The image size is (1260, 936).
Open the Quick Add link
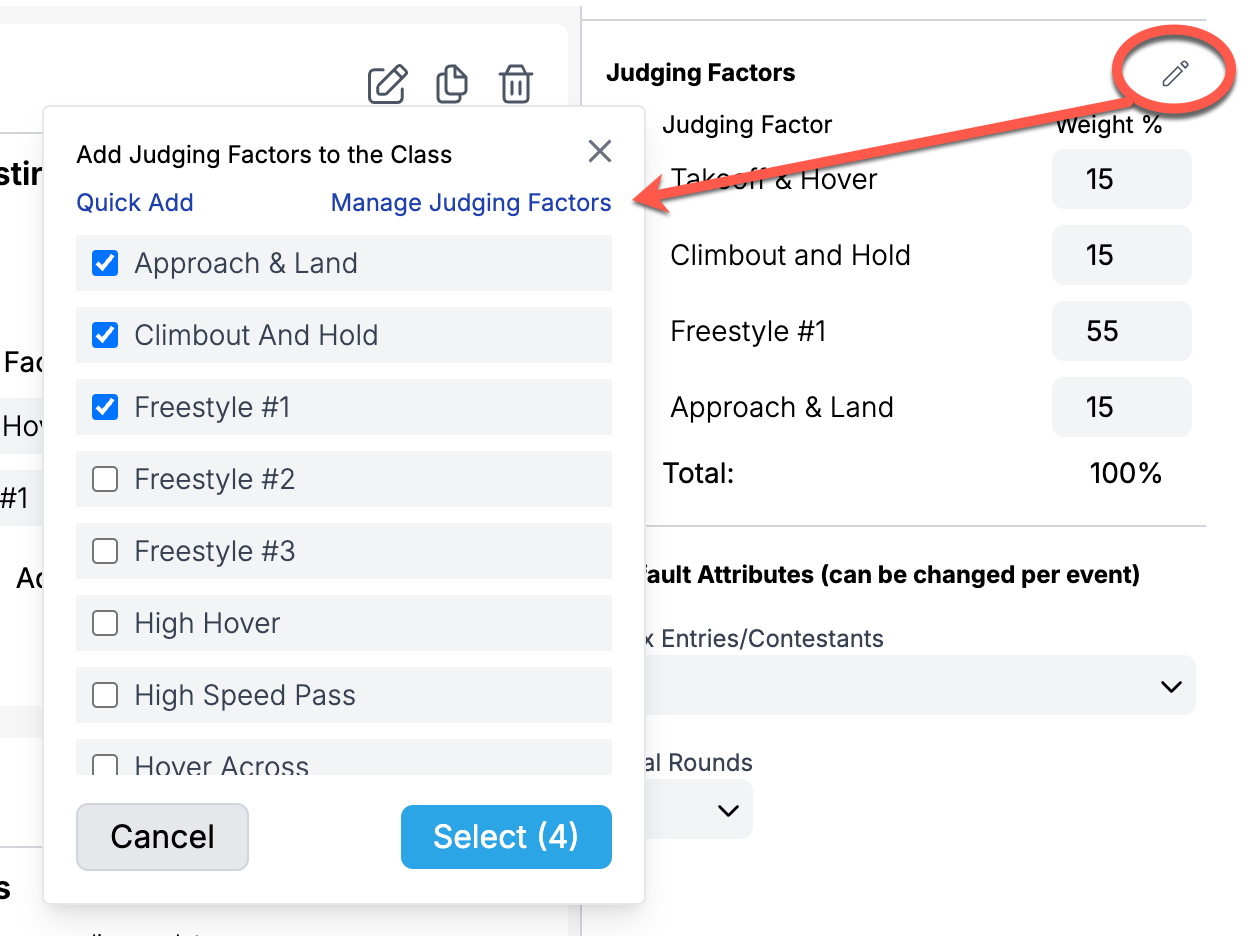(135, 203)
